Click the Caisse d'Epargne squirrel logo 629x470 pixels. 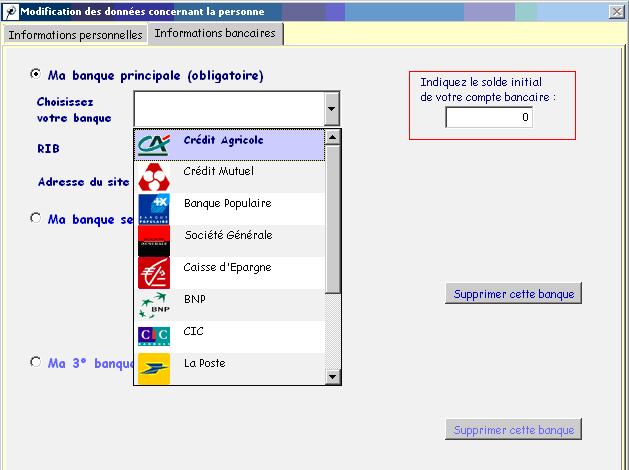pyautogui.click(x=154, y=273)
